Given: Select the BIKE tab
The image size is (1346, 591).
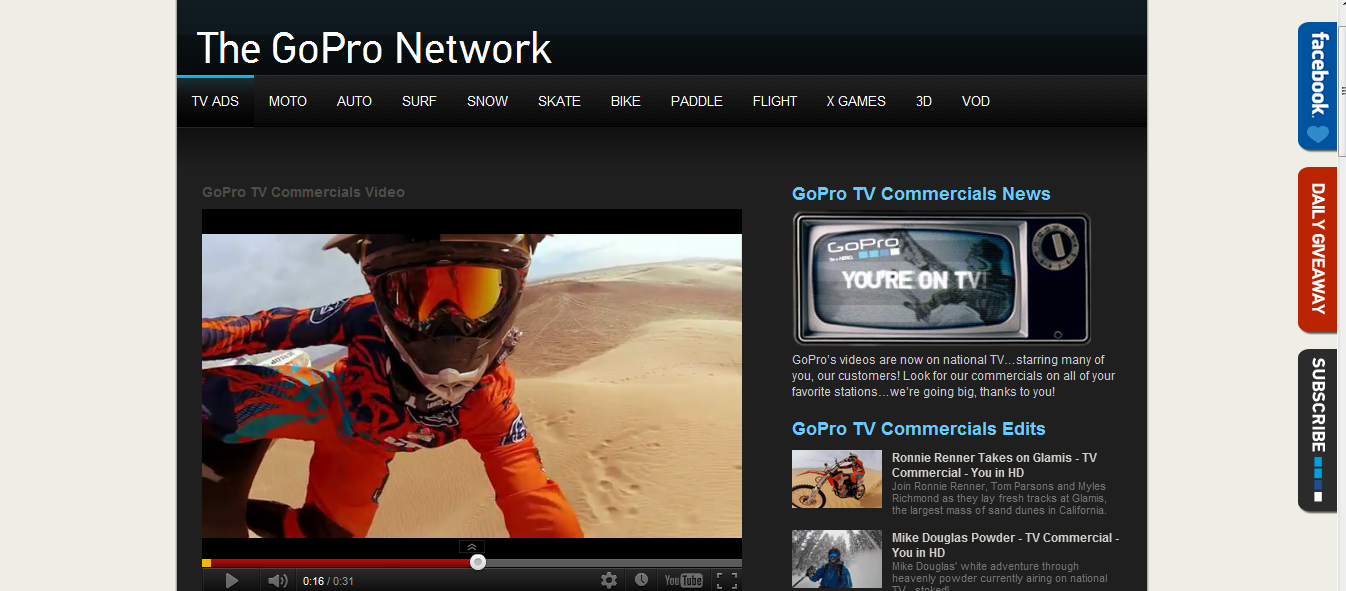Looking at the screenshot, I should point(626,101).
